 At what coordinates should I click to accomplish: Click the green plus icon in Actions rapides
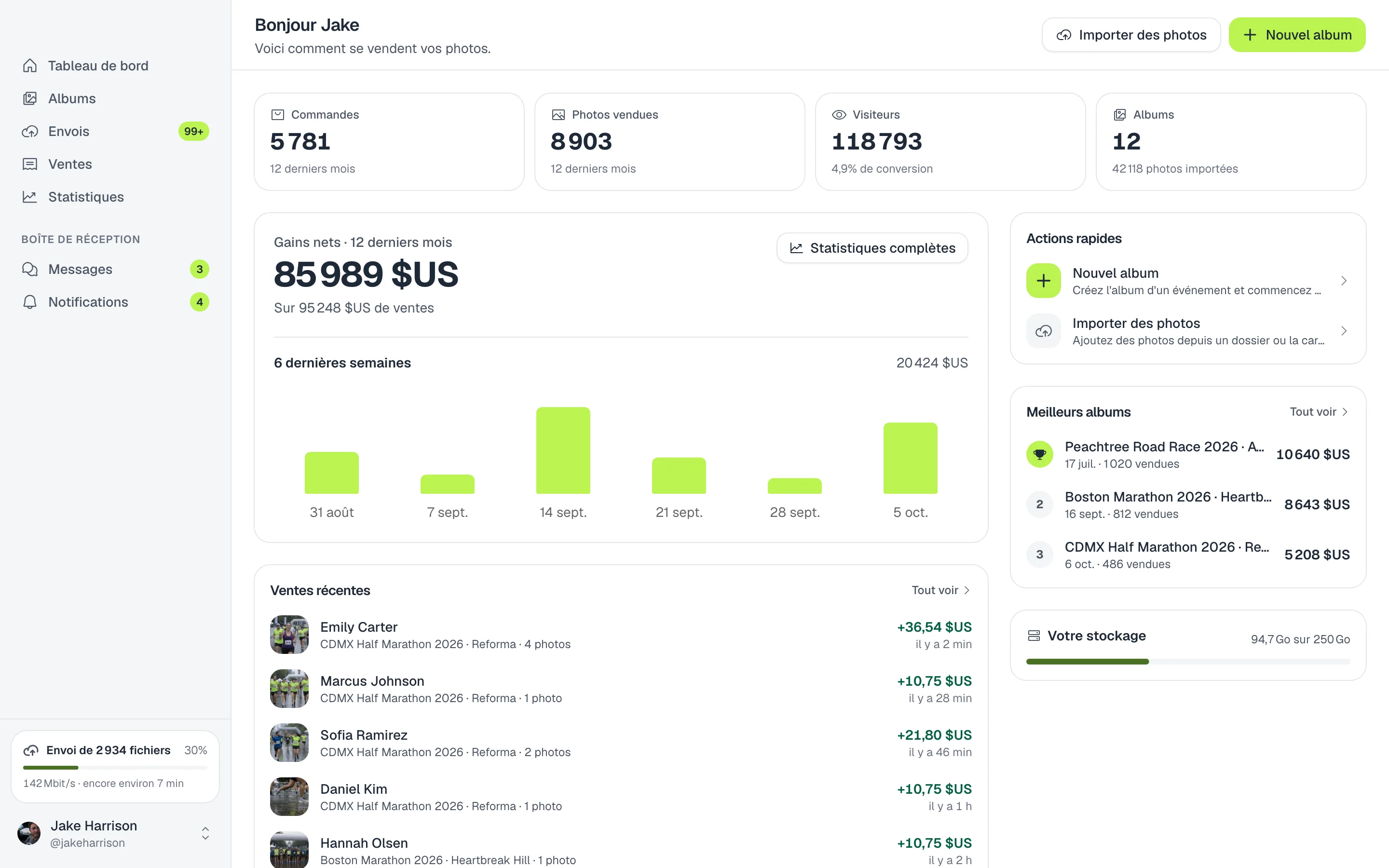coord(1044,281)
